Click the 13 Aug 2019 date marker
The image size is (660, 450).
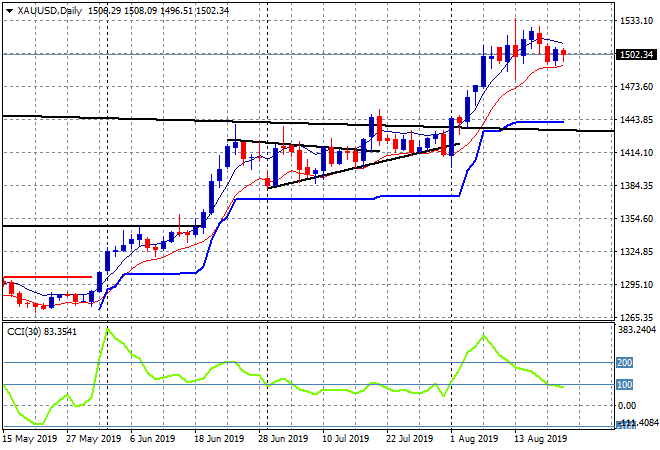coord(541,439)
